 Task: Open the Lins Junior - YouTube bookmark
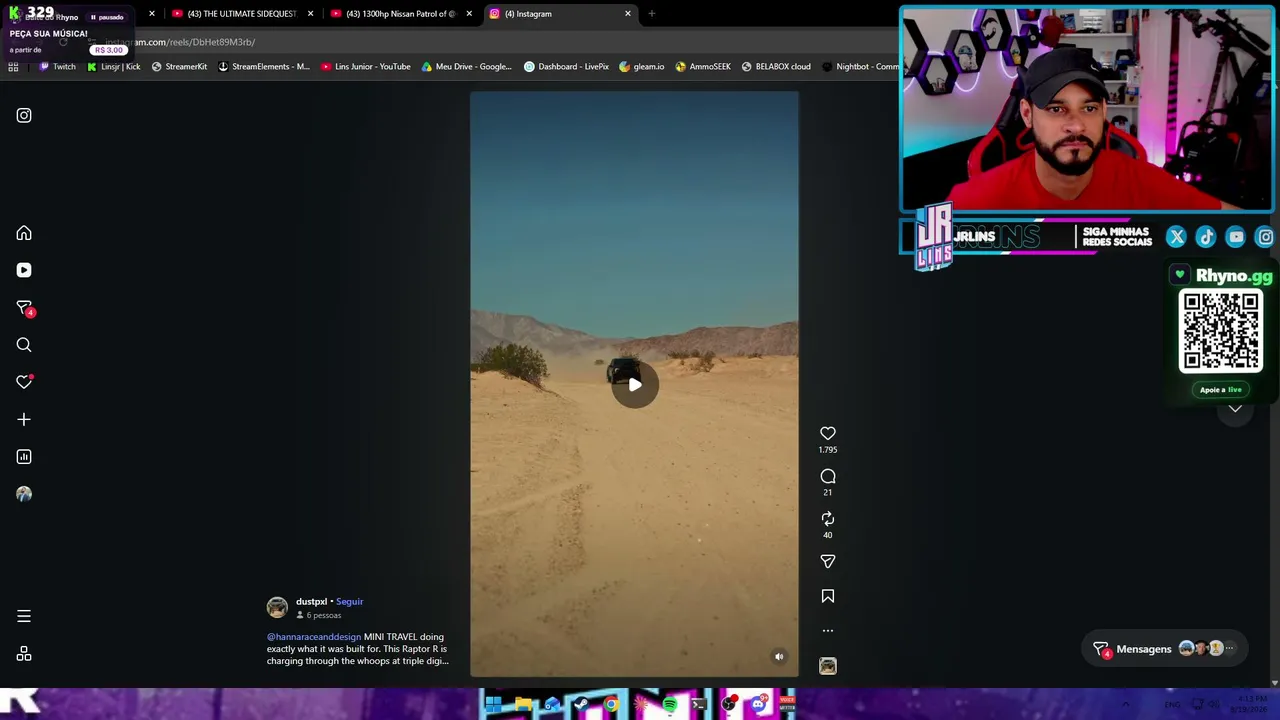point(366,67)
